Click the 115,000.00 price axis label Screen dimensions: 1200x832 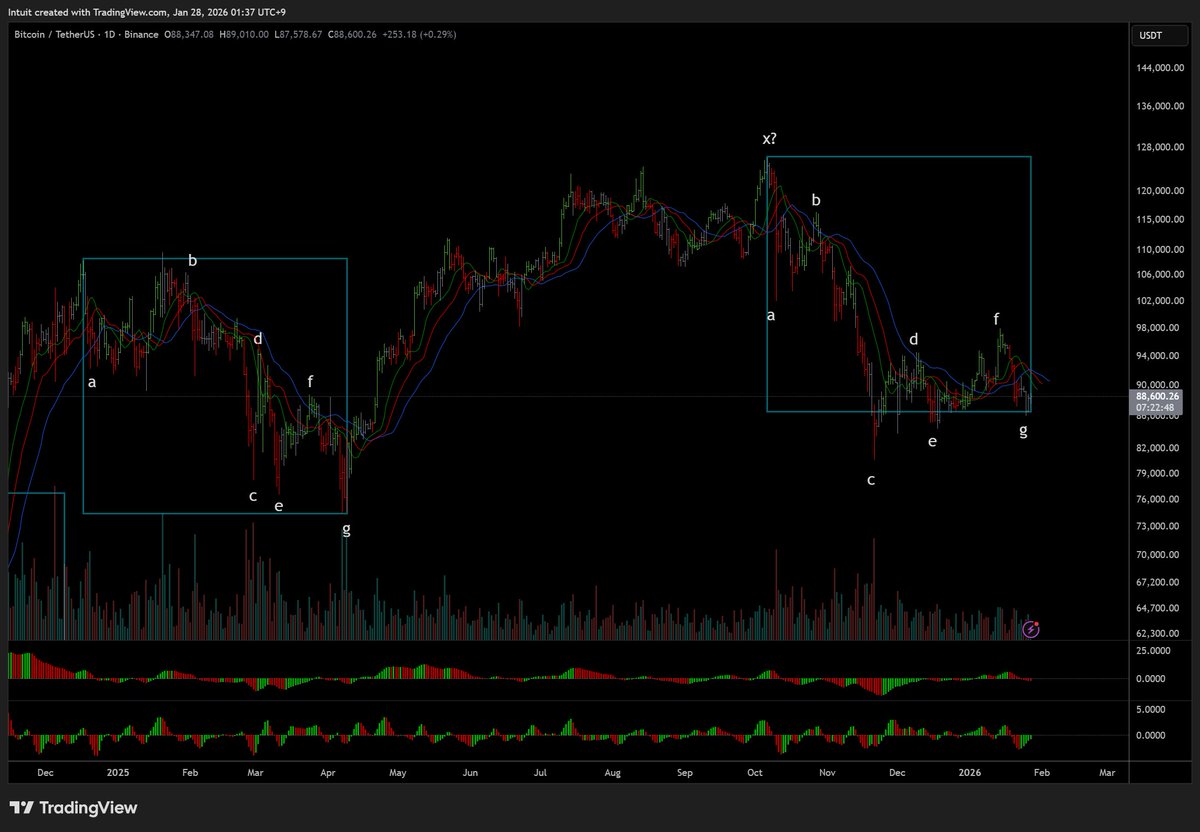1160,220
